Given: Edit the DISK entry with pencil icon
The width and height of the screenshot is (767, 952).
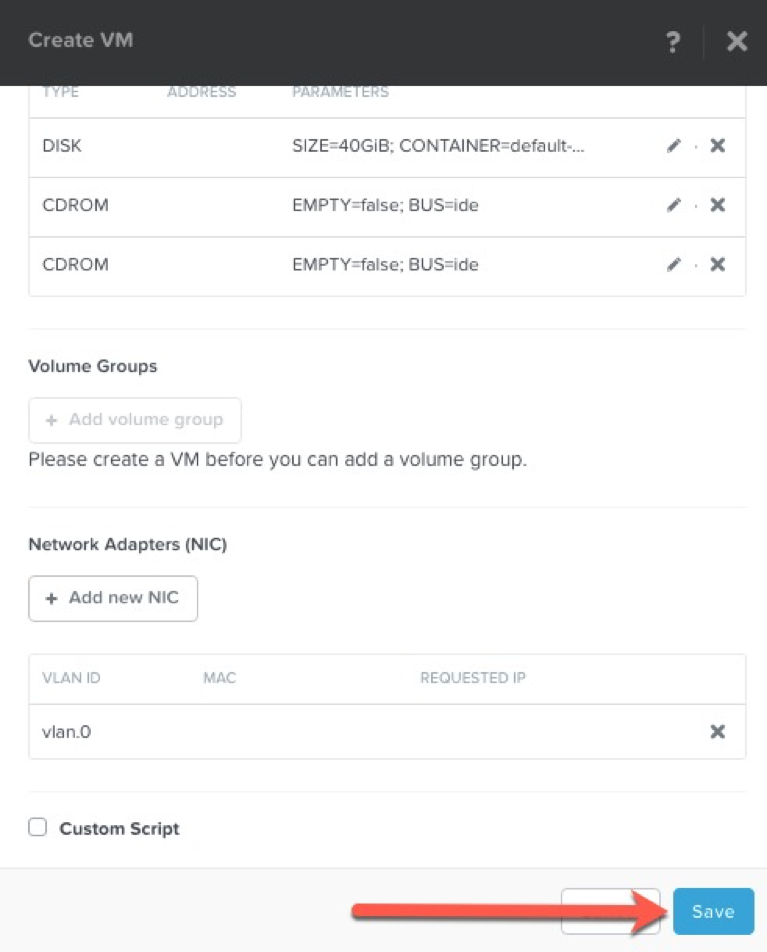Looking at the screenshot, I should 673,146.
